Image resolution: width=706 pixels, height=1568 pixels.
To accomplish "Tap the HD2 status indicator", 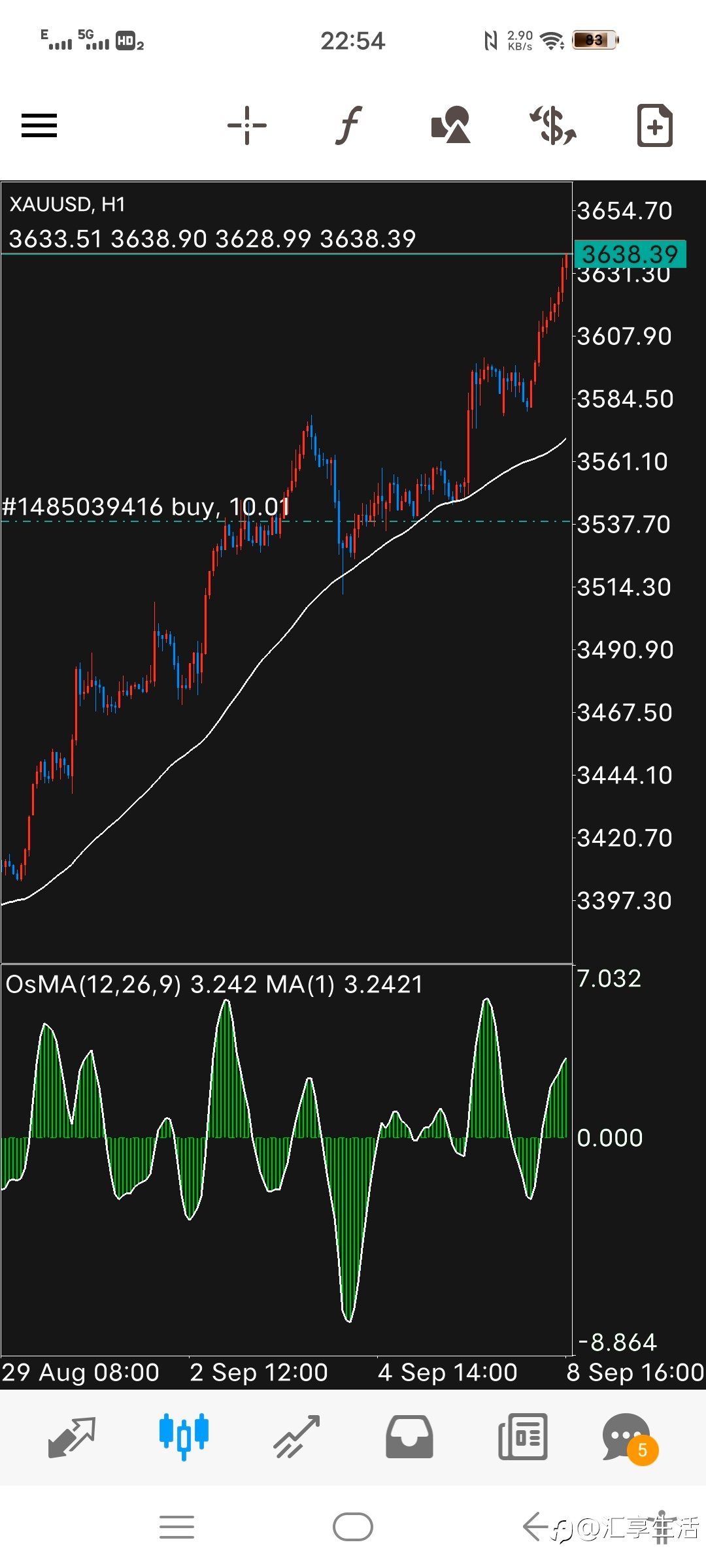I will tap(129, 41).
